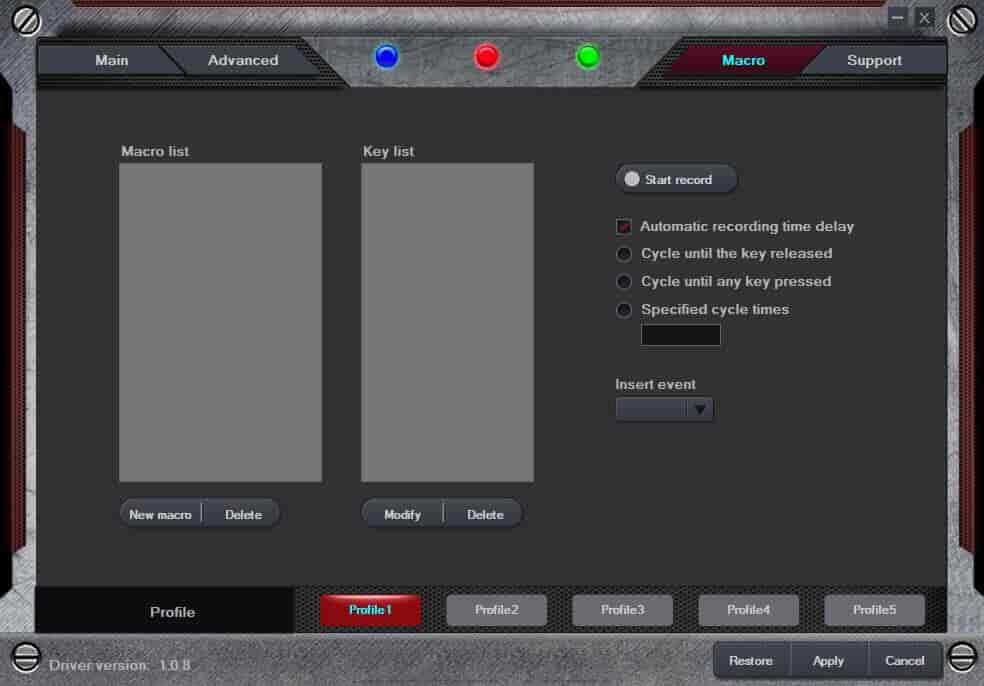This screenshot has width=984, height=686.
Task: Click inside the Key list box
Action: coord(447,323)
